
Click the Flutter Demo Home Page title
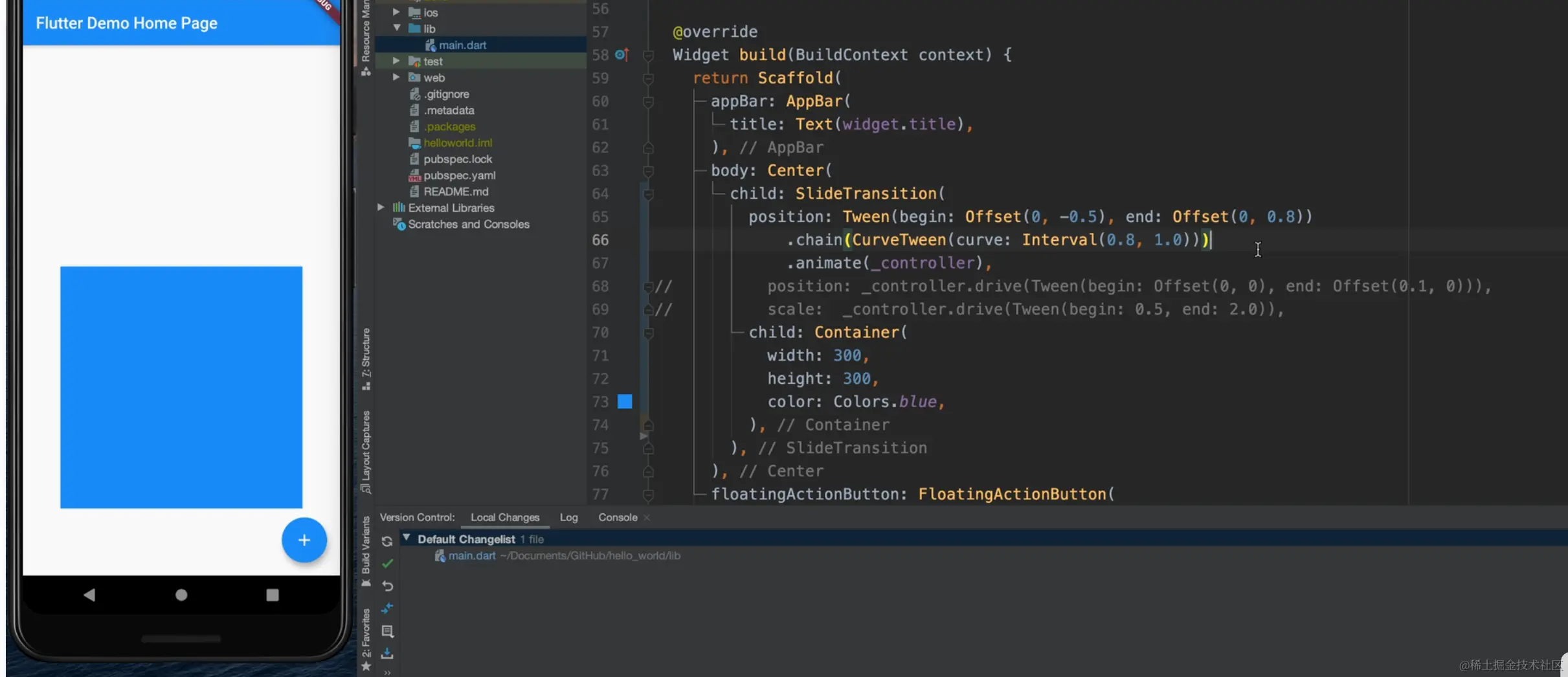126,23
